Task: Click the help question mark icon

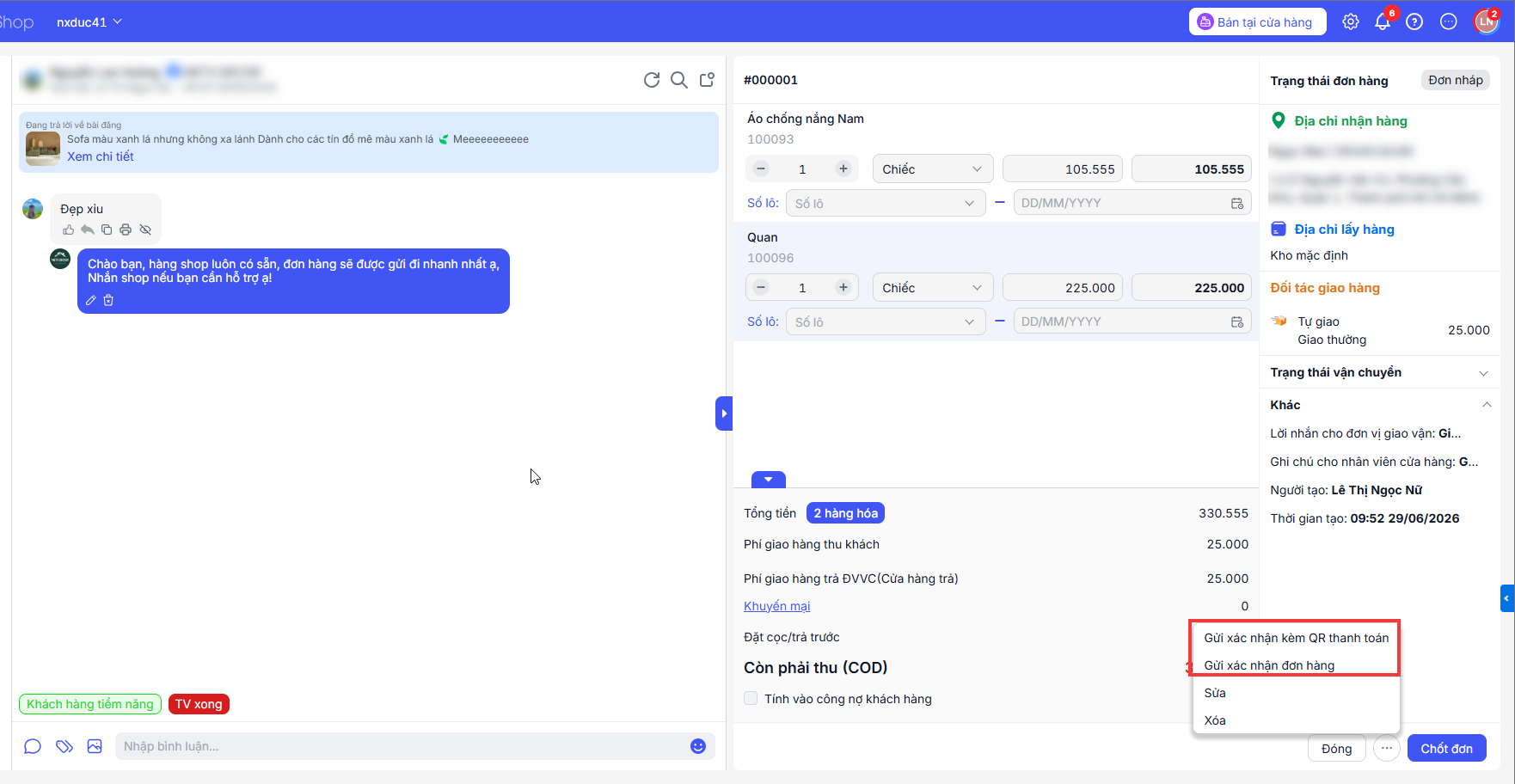Action: tap(1414, 22)
